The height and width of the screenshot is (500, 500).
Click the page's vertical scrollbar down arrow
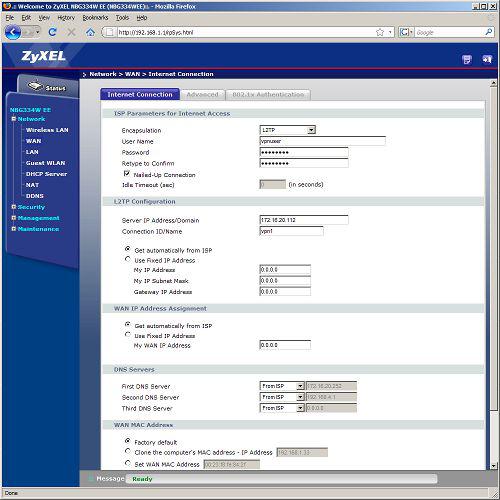493,466
